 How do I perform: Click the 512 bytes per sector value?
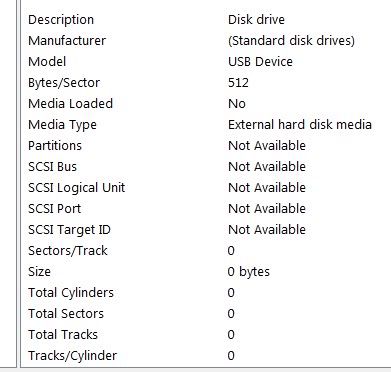238,83
